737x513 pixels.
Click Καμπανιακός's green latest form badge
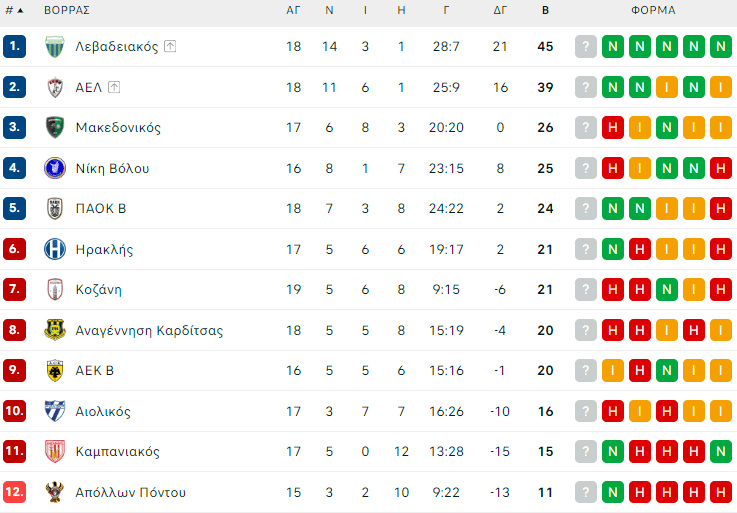click(720, 452)
